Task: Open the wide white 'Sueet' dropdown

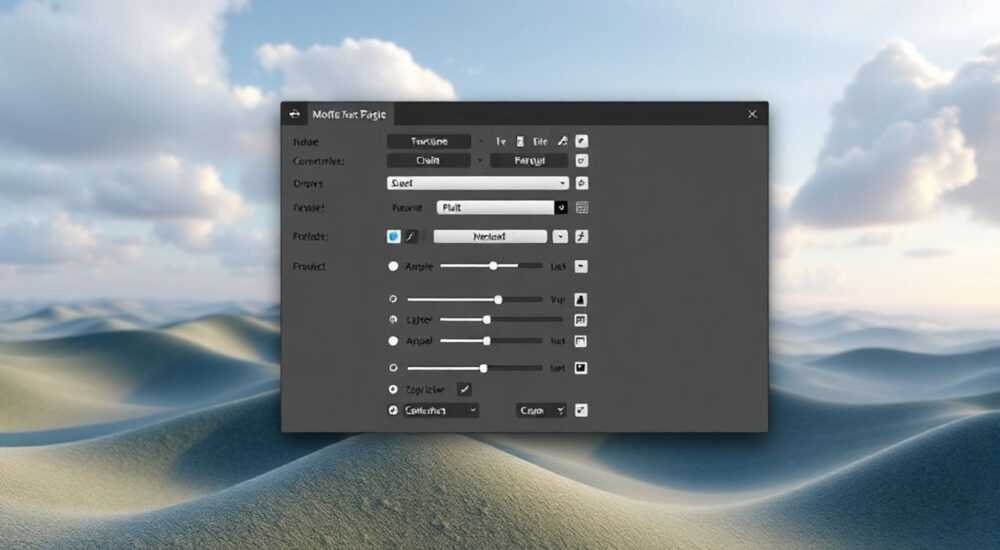Action: (478, 183)
